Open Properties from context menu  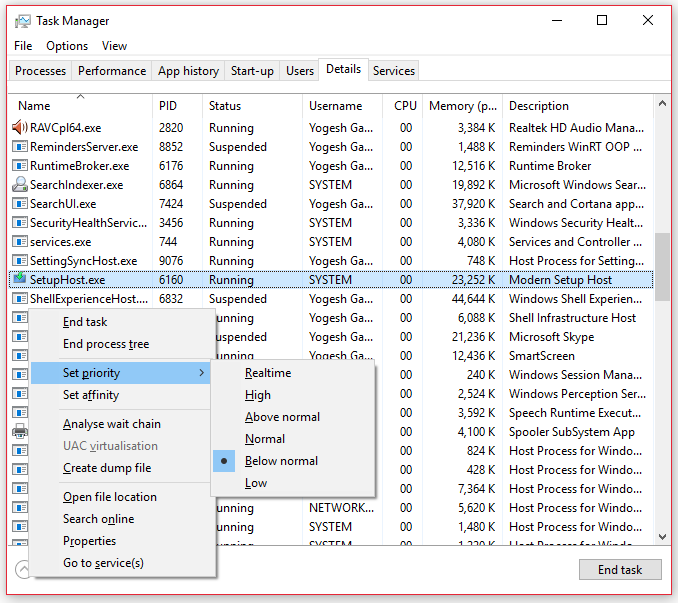(90, 541)
